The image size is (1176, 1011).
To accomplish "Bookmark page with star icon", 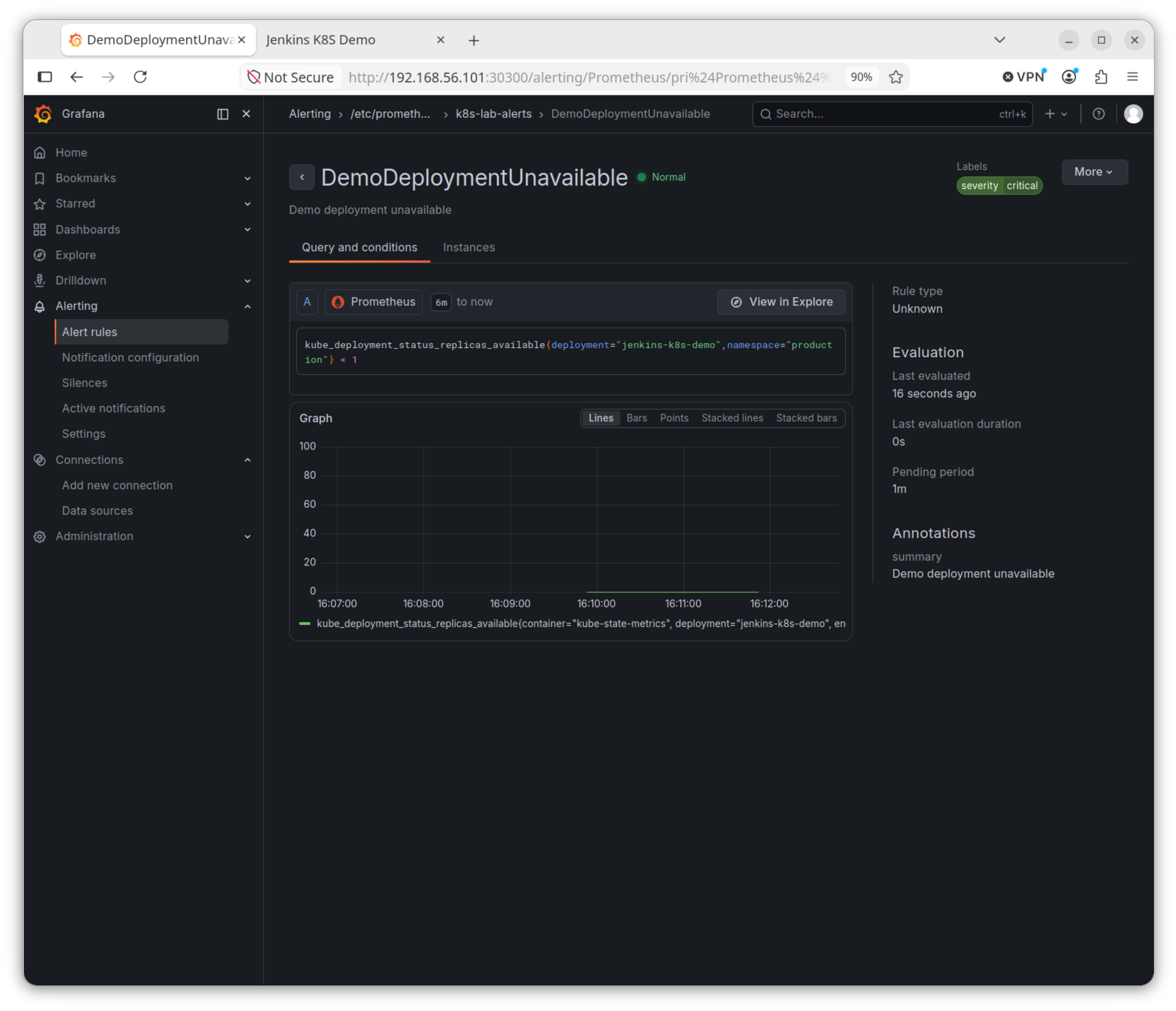I will [896, 77].
